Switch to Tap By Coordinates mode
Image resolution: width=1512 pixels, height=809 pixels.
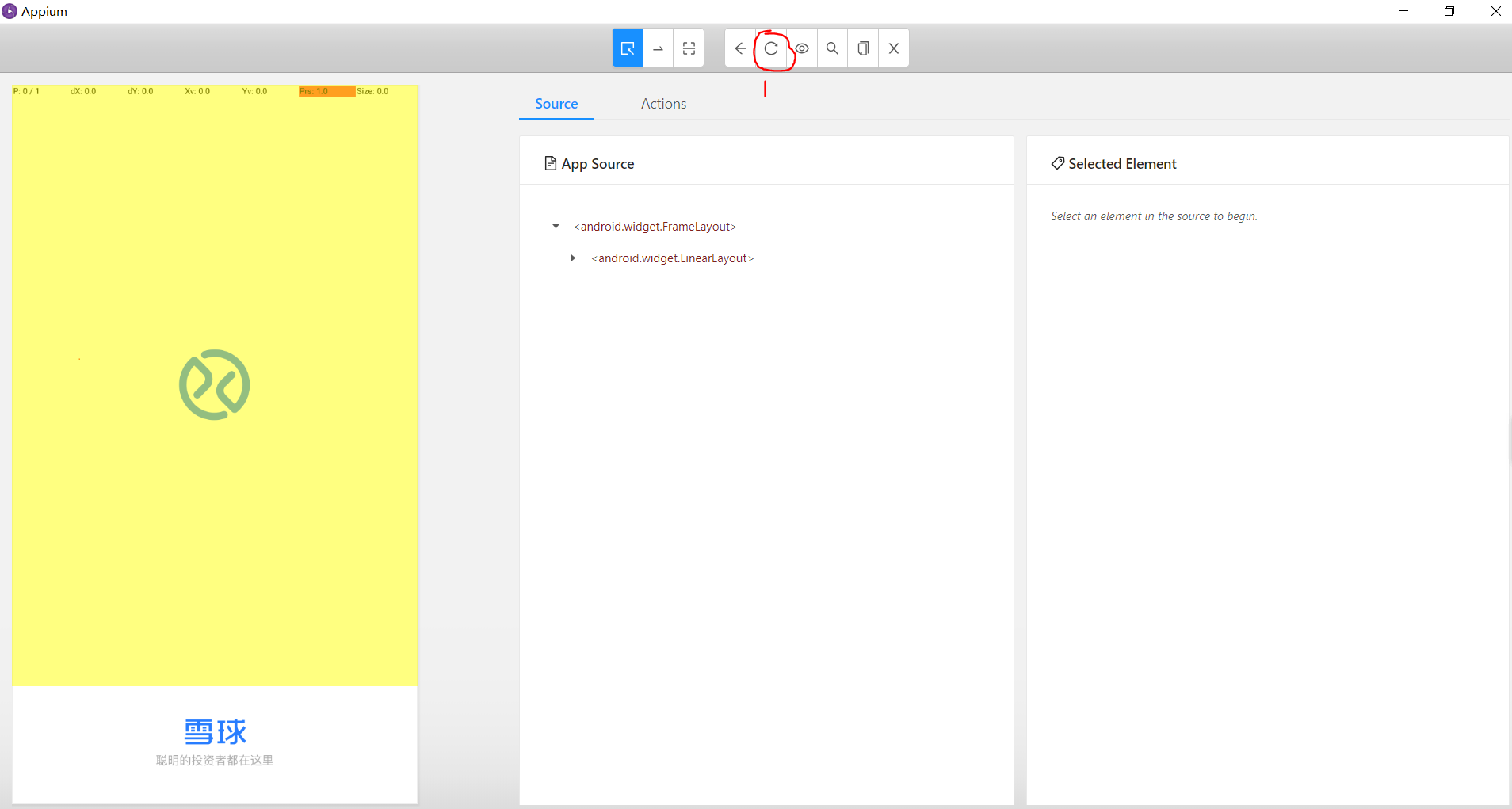pyautogui.click(x=689, y=48)
